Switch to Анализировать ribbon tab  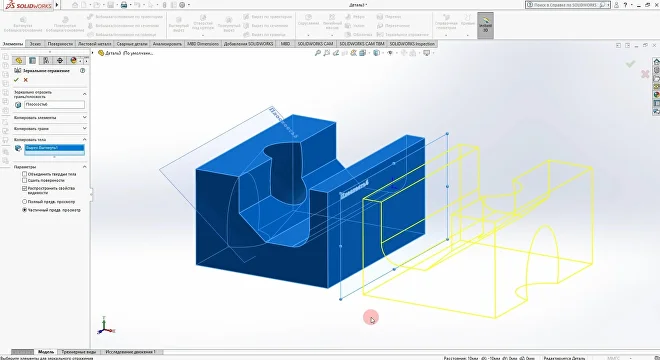pyautogui.click(x=167, y=44)
